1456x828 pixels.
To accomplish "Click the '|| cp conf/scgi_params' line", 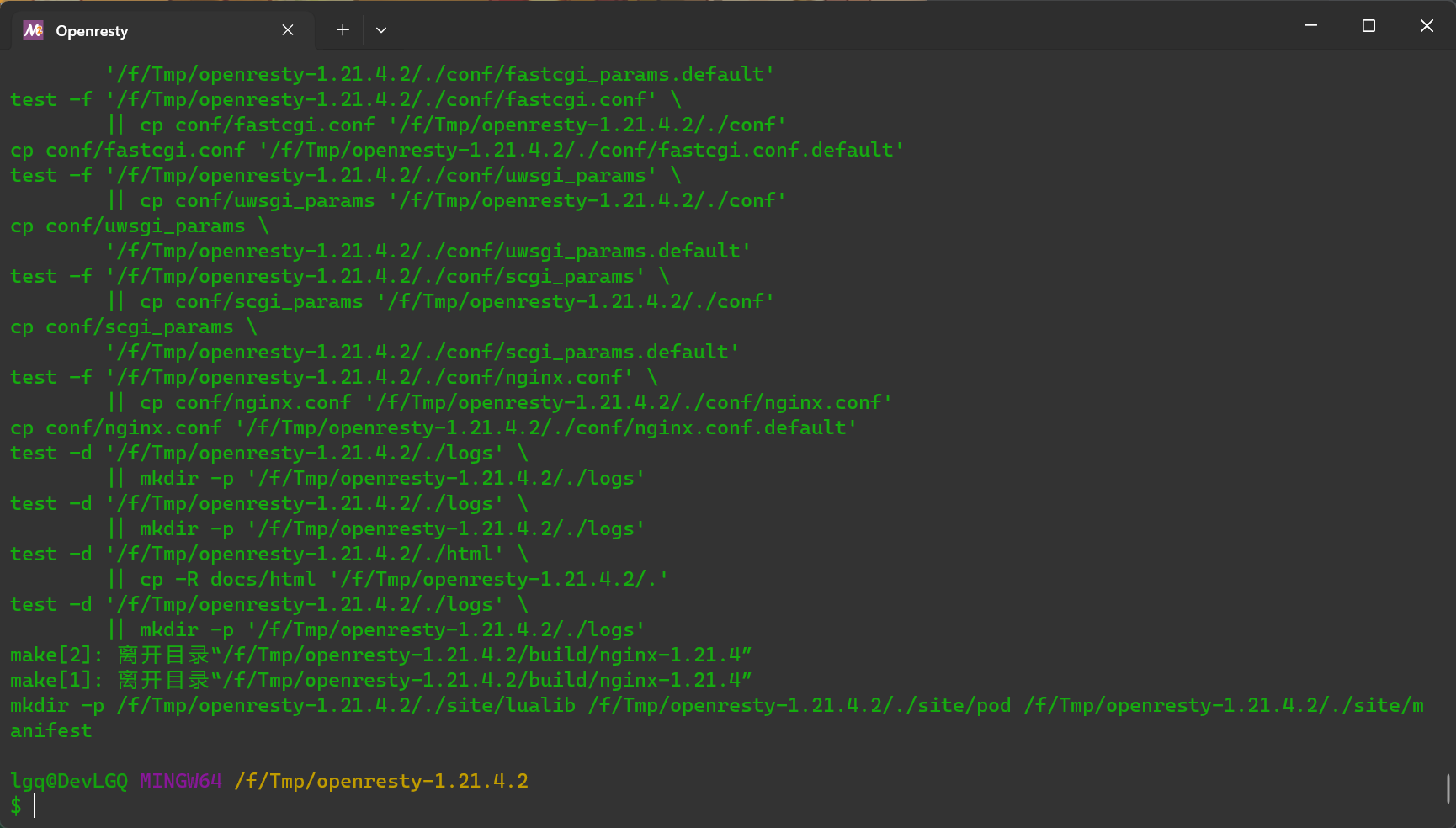I will [441, 301].
